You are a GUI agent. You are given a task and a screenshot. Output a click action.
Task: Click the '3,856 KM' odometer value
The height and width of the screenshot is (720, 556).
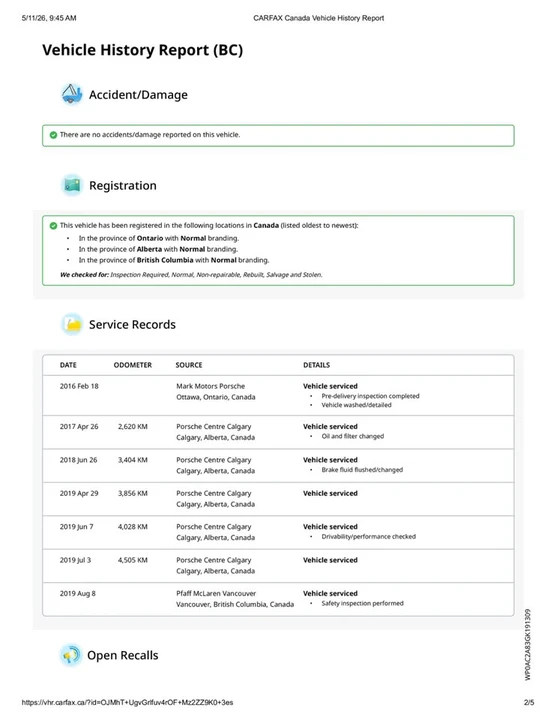click(x=133, y=493)
